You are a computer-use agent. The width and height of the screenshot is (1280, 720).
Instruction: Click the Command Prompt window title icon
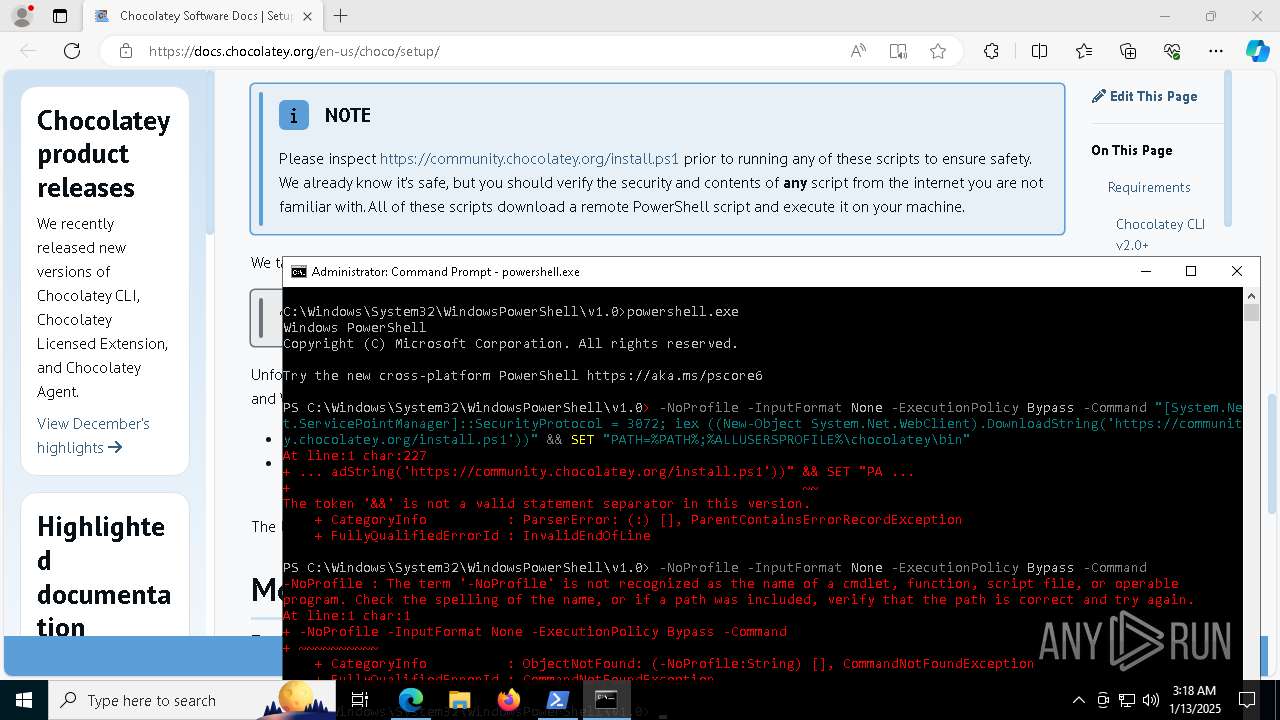(x=298, y=271)
